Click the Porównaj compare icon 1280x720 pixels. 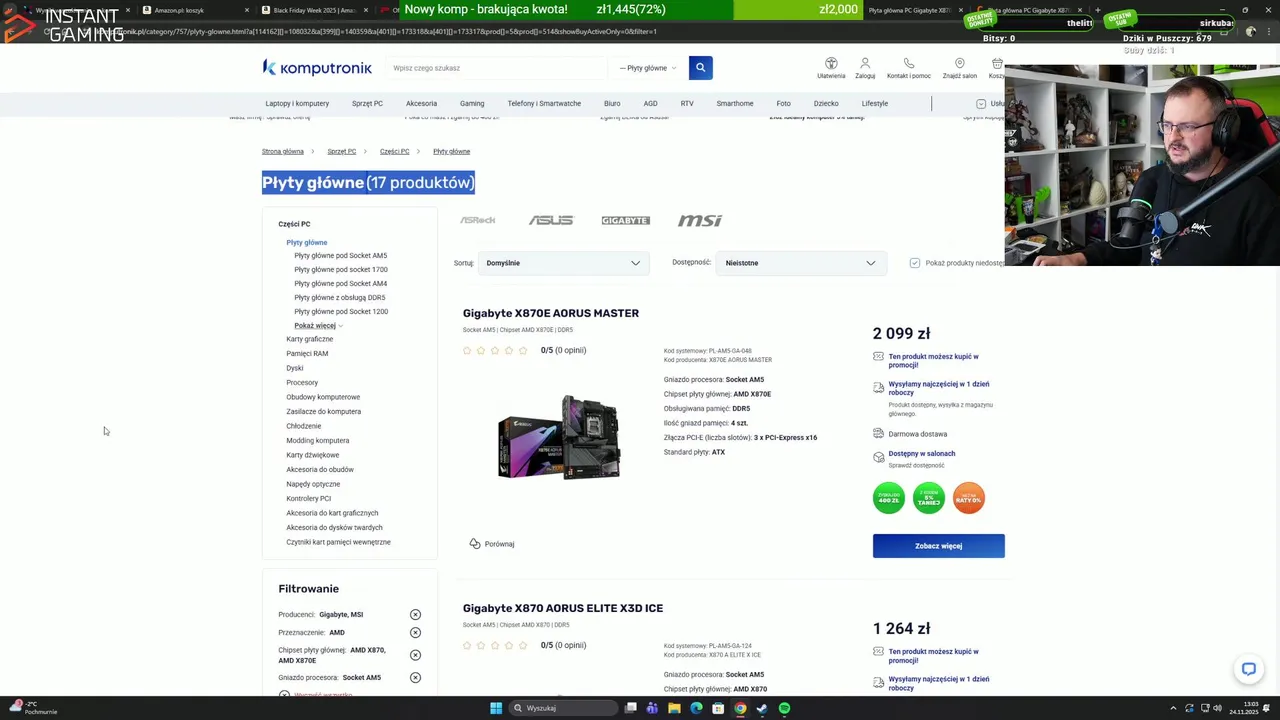point(475,544)
